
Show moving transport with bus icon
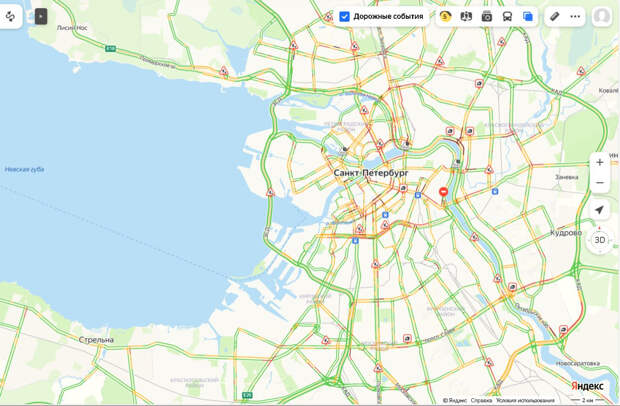tap(507, 17)
